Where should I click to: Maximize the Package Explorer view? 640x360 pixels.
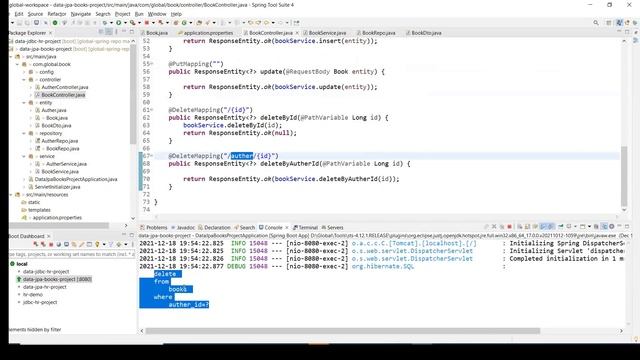(x=131, y=32)
